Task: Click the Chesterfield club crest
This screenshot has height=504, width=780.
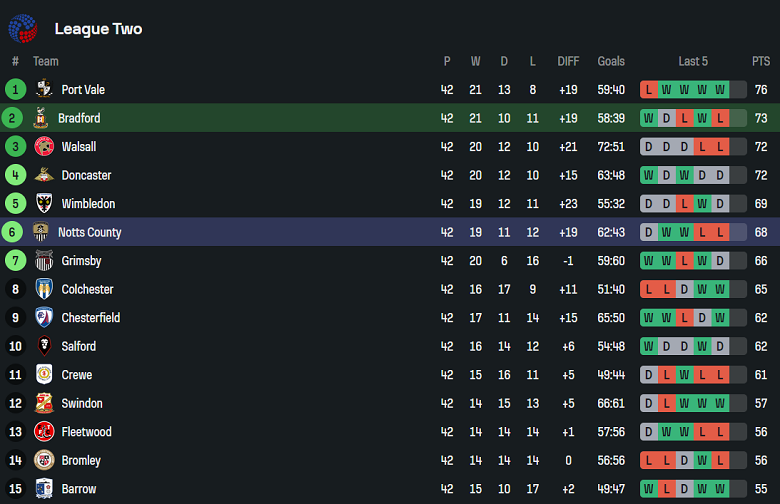Action: click(44, 318)
